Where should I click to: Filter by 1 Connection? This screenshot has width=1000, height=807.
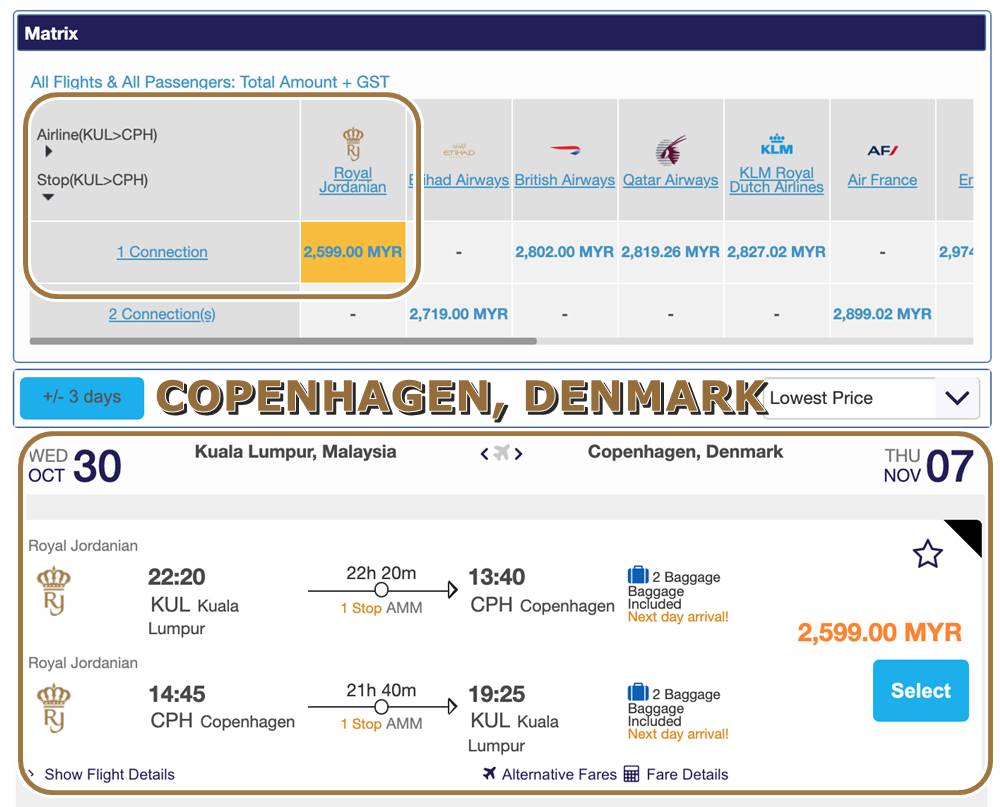click(162, 252)
